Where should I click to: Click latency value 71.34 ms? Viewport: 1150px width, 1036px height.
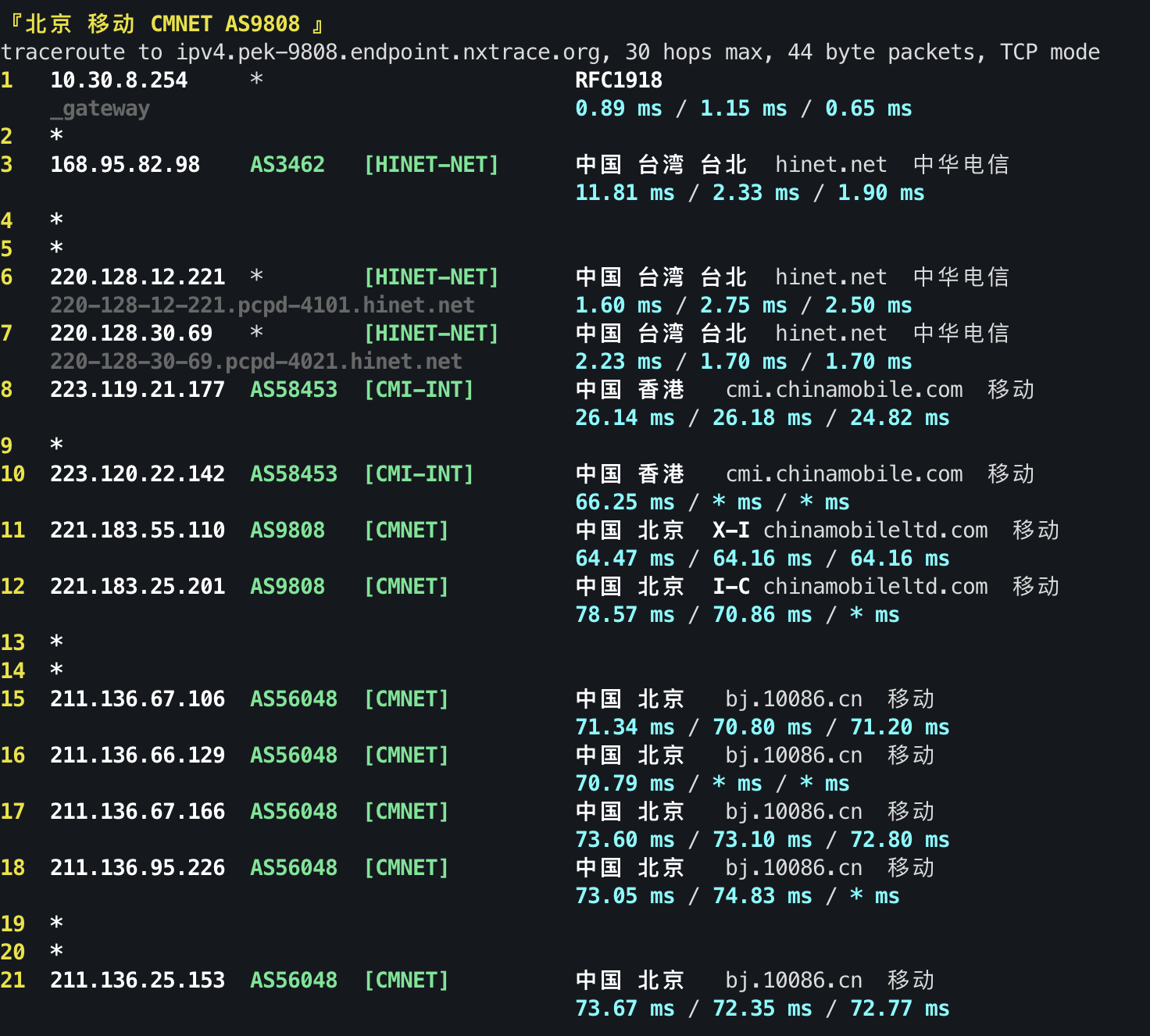pyautogui.click(x=625, y=727)
